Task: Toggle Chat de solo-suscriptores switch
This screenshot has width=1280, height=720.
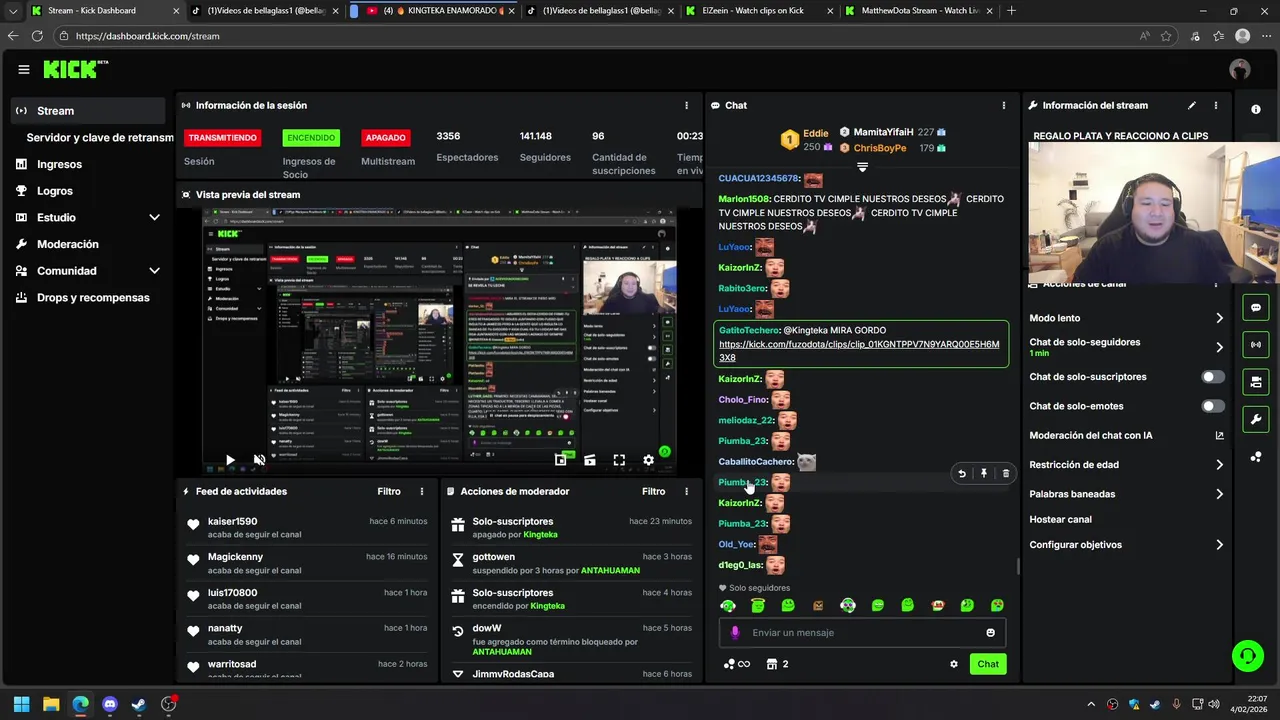Action: (1212, 377)
